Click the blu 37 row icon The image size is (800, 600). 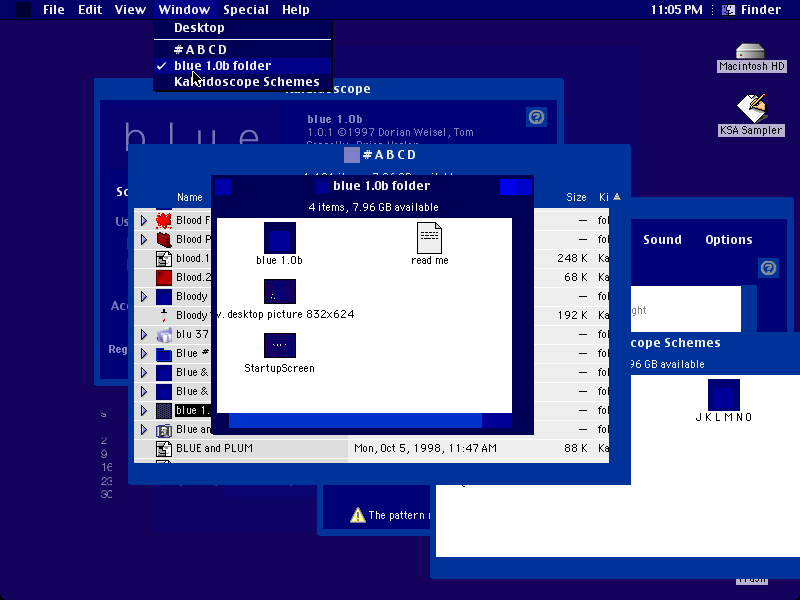point(164,335)
